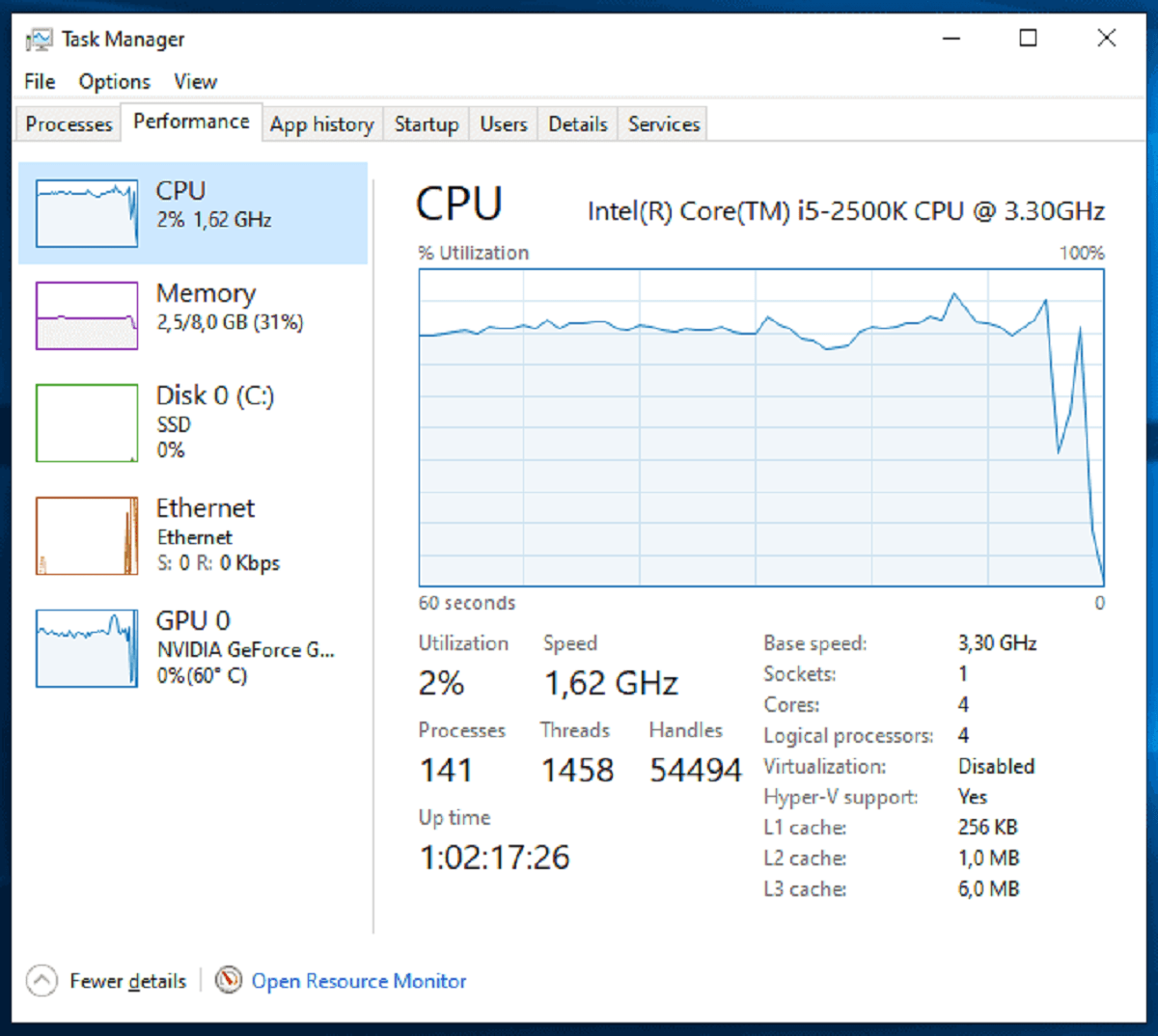1158x1036 pixels.
Task: Switch to the Services tab
Action: click(662, 123)
